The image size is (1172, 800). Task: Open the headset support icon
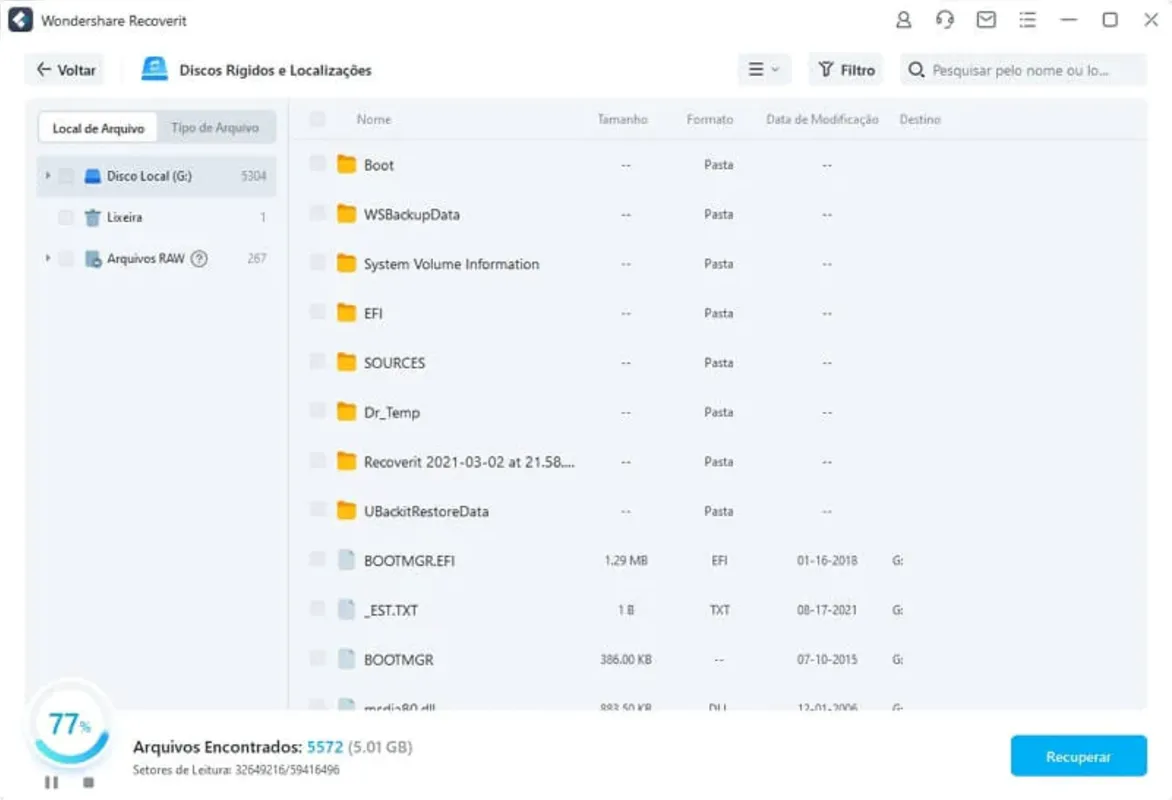coord(945,20)
